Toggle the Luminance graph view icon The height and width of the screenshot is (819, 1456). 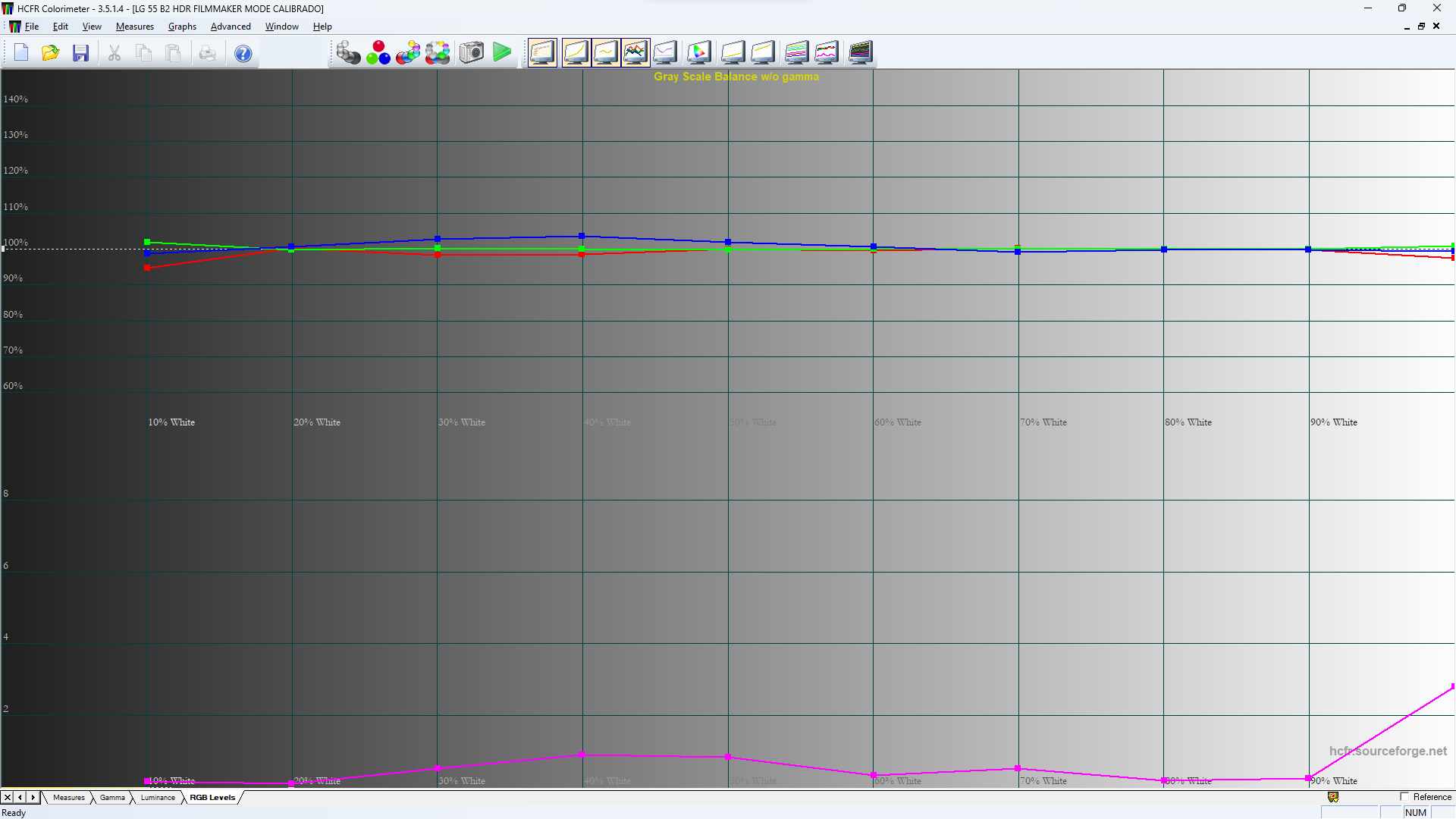606,52
